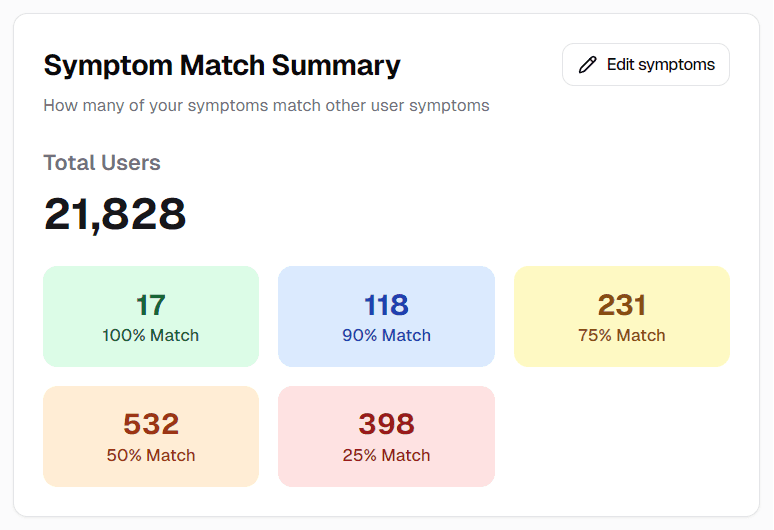Click the subtitle about matching other users' symptoms
Image resolution: width=774 pixels, height=530 pixels.
coord(267,106)
